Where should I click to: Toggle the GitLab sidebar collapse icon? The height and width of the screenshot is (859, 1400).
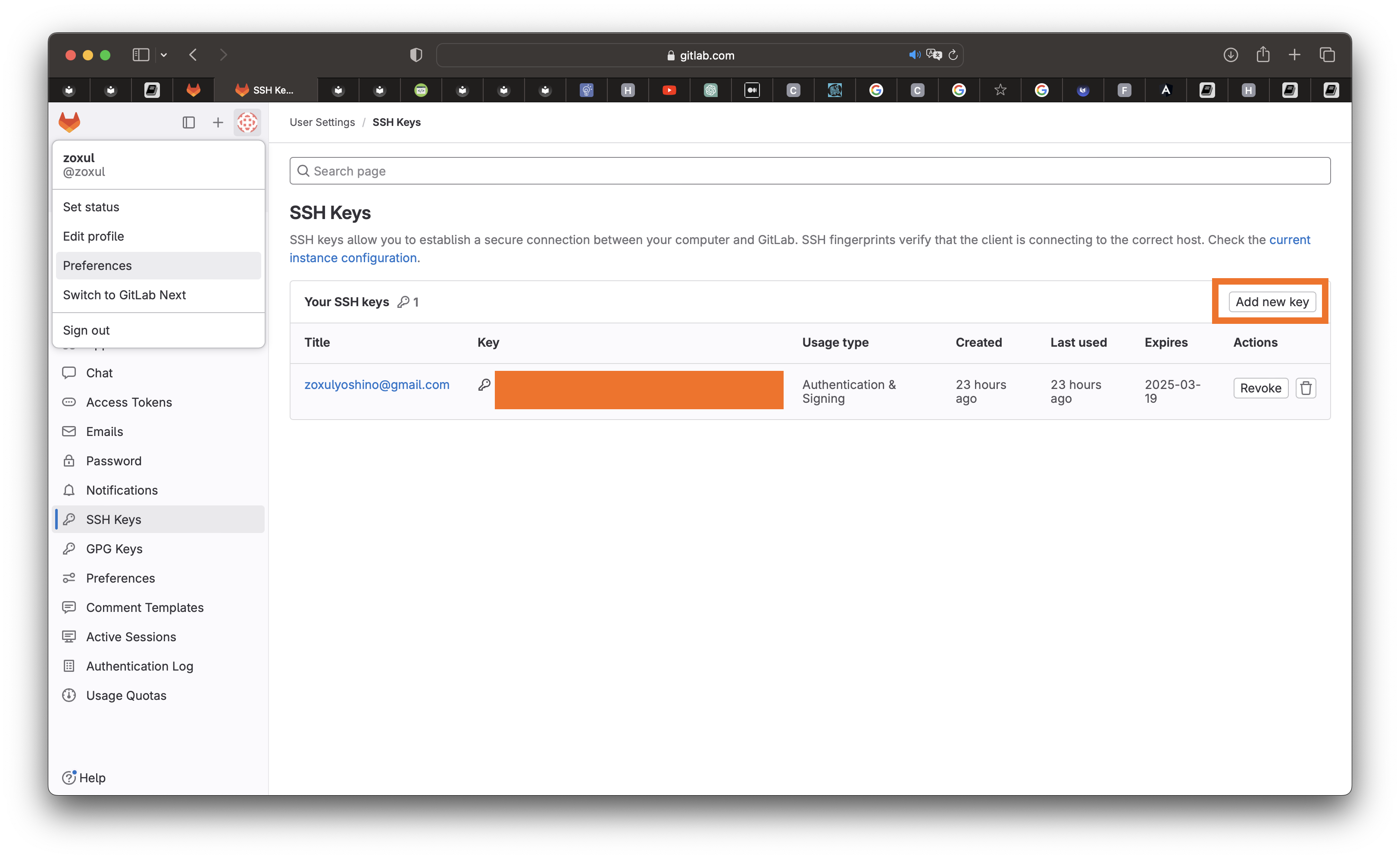tap(189, 122)
